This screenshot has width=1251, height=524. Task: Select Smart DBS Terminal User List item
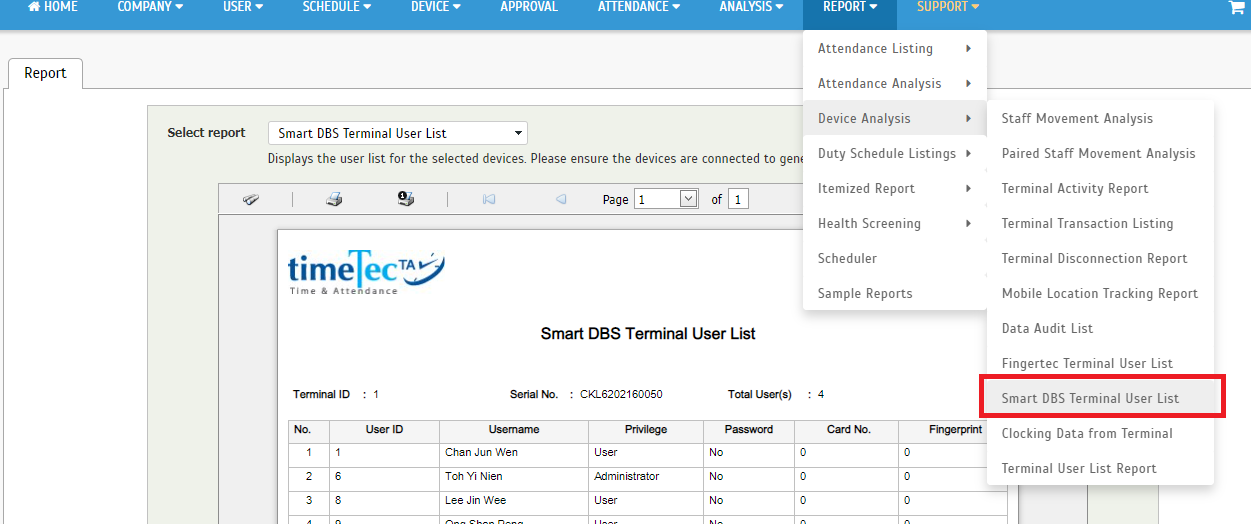[x=1100, y=398]
